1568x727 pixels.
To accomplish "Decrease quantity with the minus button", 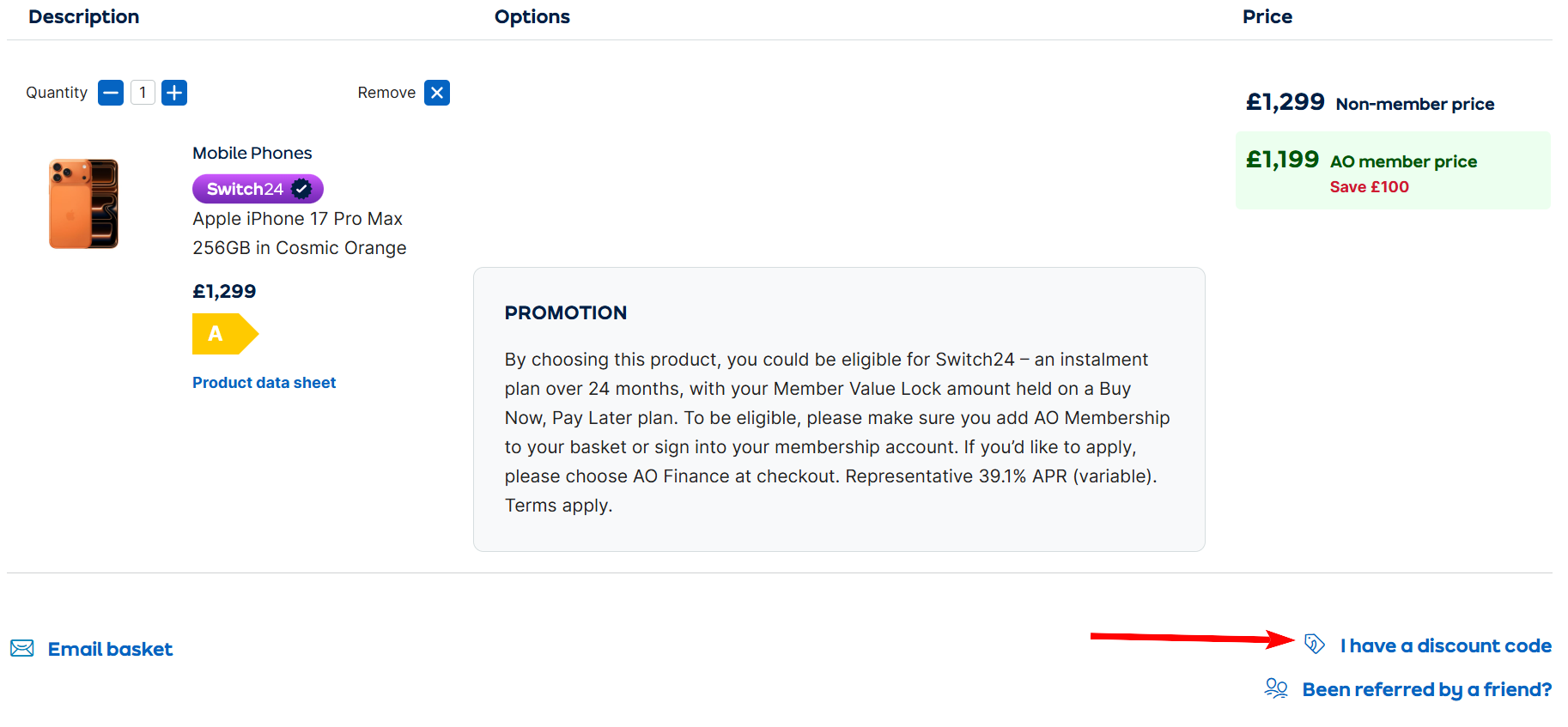I will pos(111,93).
